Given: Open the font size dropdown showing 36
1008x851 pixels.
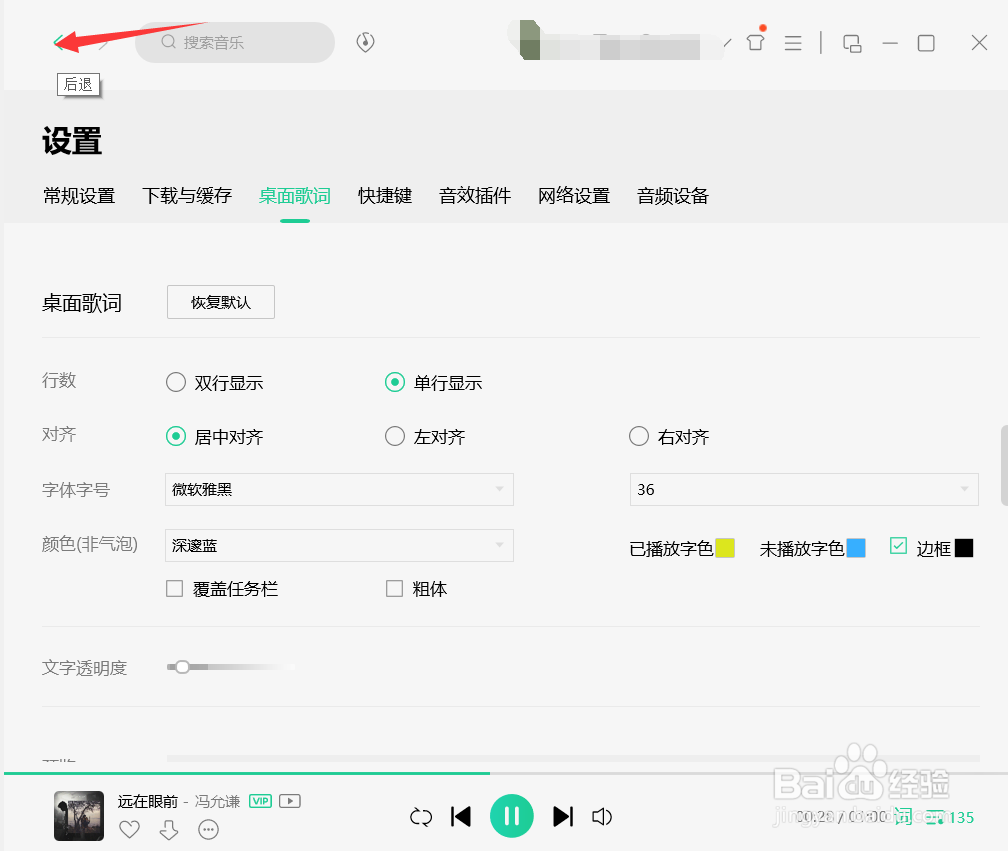Looking at the screenshot, I should (x=803, y=489).
